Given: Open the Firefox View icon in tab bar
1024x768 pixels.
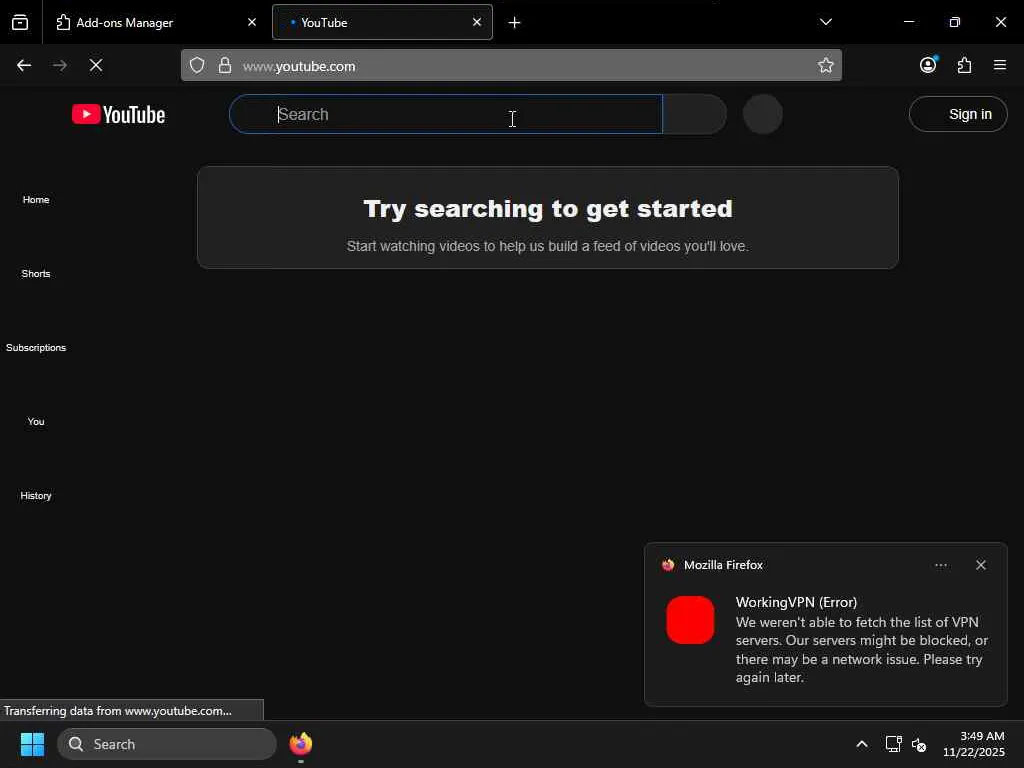Looking at the screenshot, I should [x=20, y=22].
